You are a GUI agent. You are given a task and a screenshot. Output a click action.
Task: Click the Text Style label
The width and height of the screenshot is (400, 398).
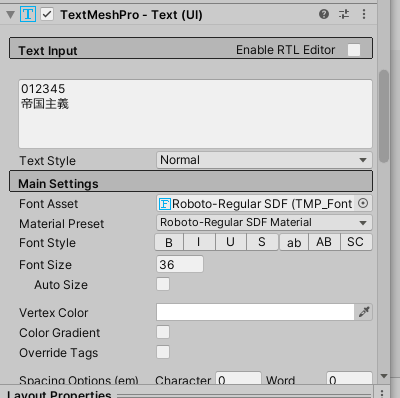pyautogui.click(x=47, y=161)
